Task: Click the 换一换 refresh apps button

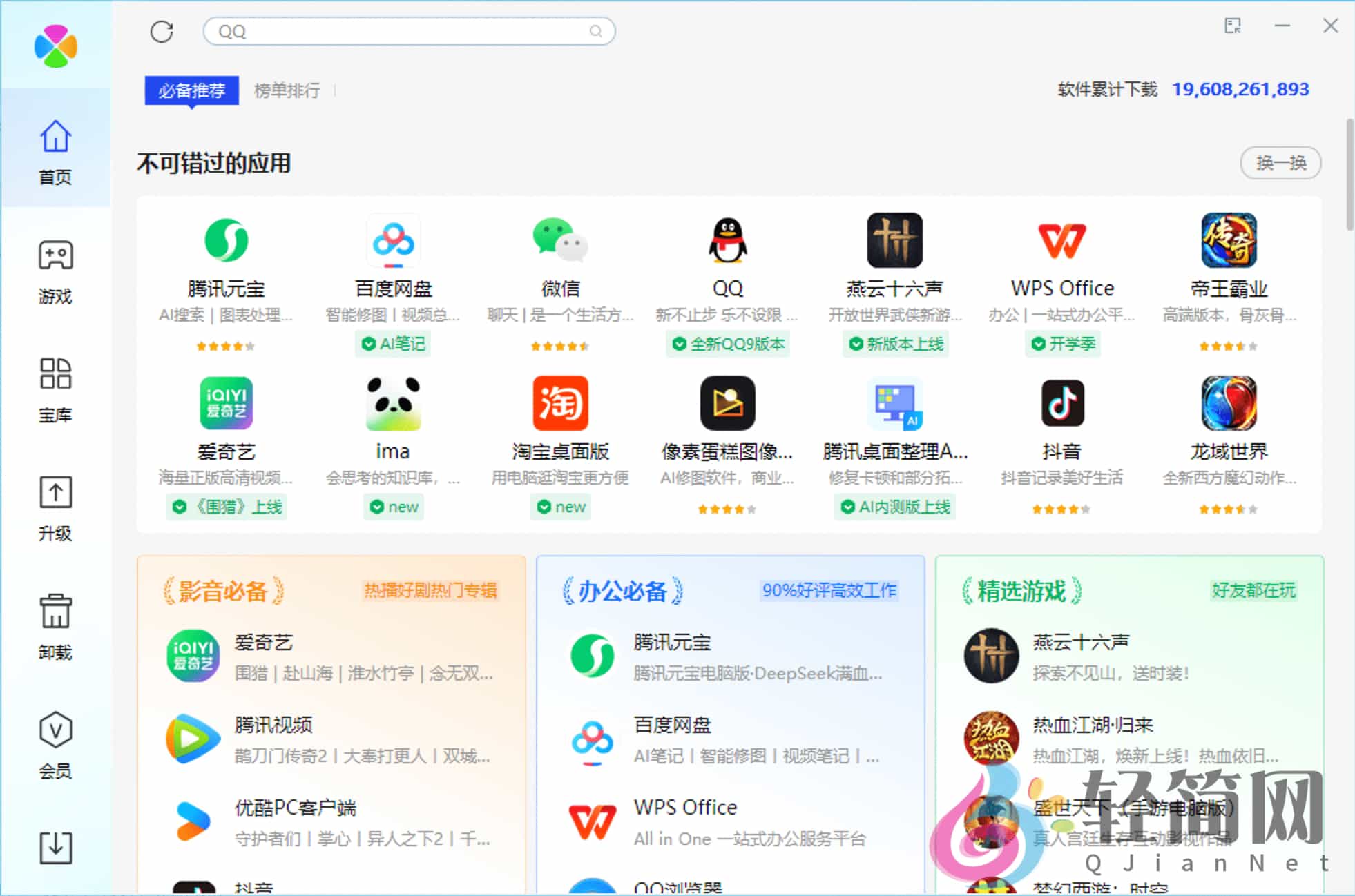Action: [x=1280, y=163]
